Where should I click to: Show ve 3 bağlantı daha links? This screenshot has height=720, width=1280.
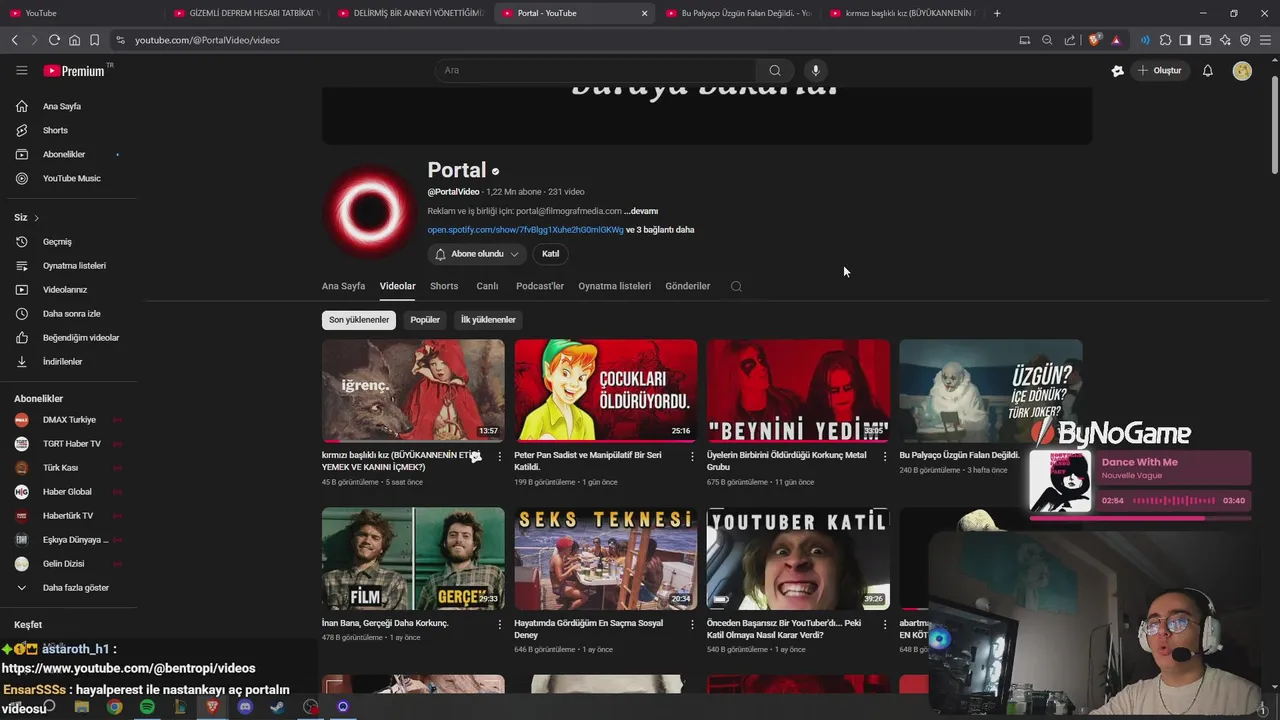click(660, 230)
